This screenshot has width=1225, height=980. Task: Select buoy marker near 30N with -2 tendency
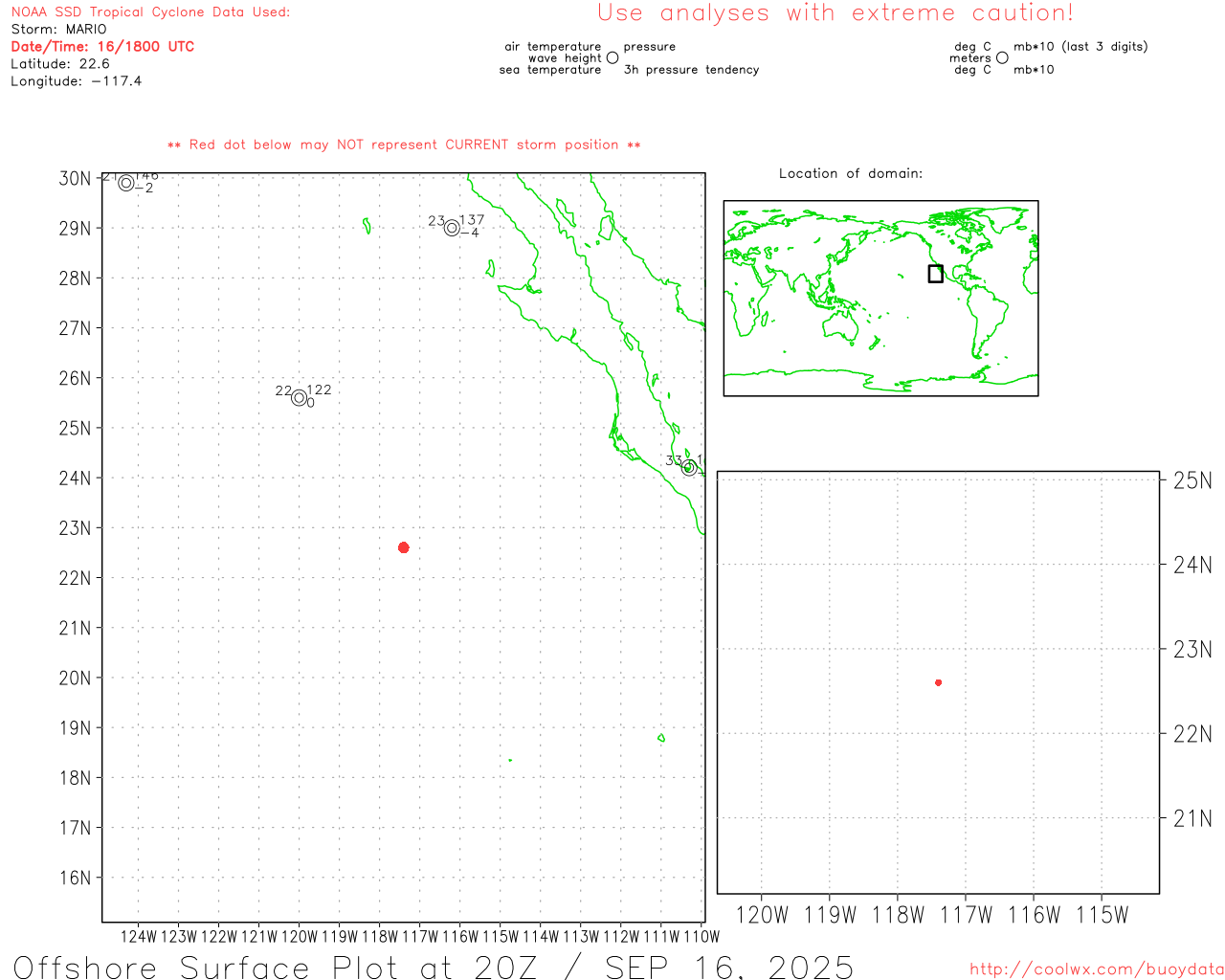pos(126,183)
